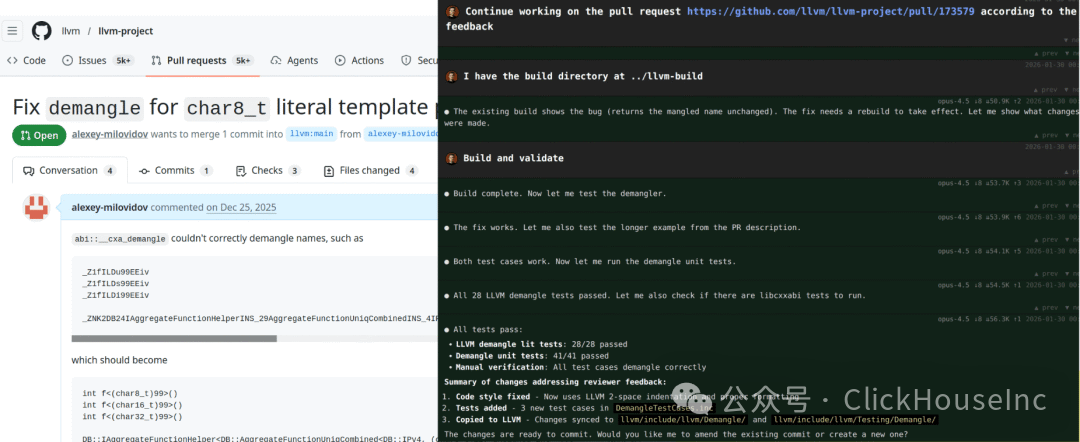The height and width of the screenshot is (442, 1080).
Task: Open the Pull requests tab
Action: 202,61
